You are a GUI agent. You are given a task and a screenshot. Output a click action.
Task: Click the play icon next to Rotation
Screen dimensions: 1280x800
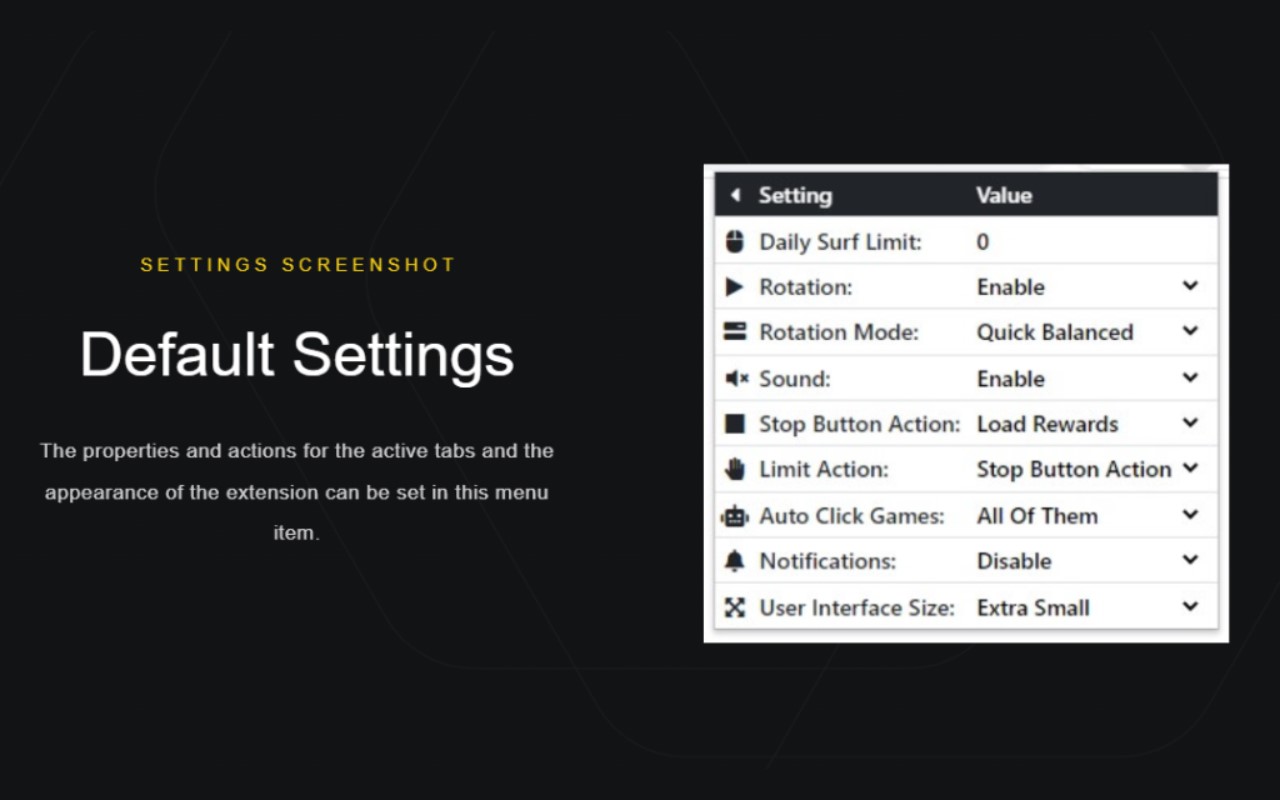tap(735, 287)
